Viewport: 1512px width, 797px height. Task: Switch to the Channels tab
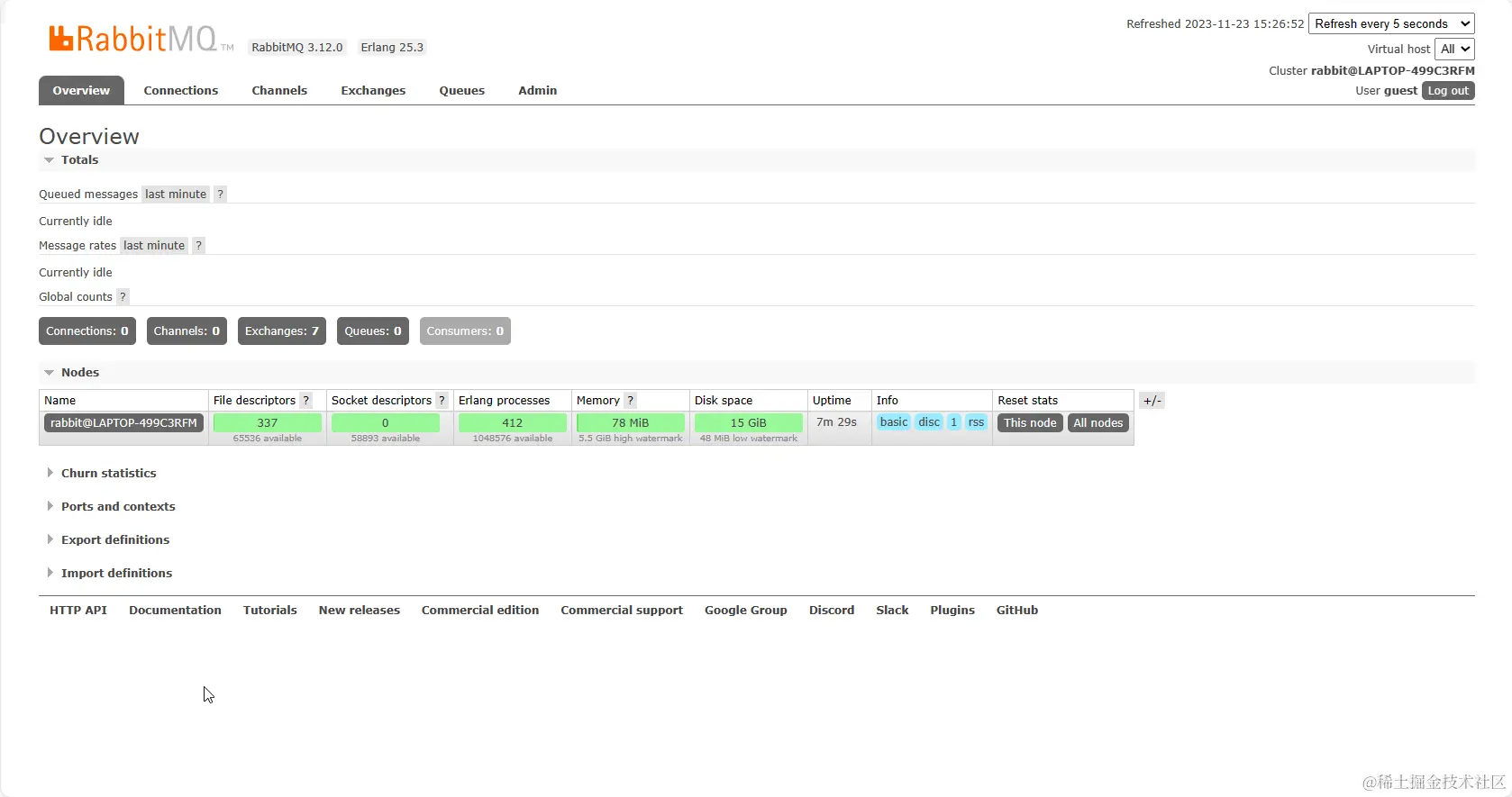click(279, 90)
